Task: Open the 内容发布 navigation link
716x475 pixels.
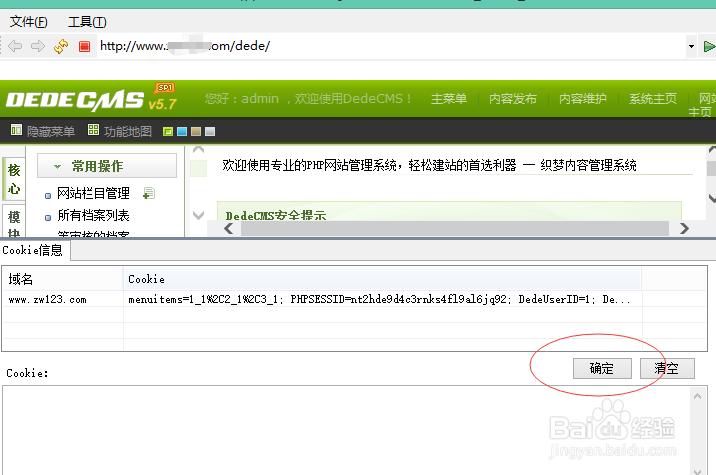Action: pos(513,99)
